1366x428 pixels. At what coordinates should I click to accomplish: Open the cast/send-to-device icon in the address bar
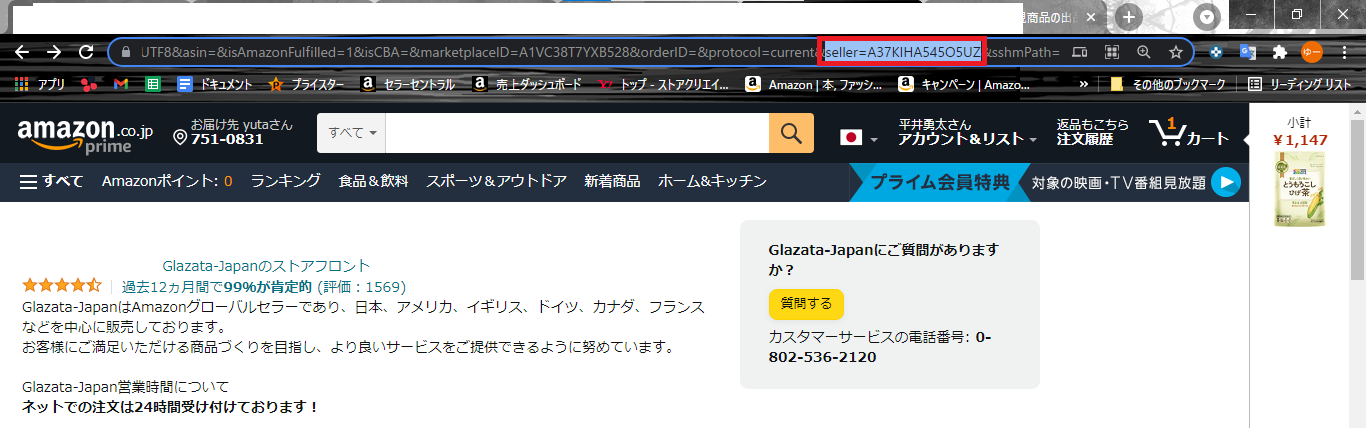[1079, 52]
